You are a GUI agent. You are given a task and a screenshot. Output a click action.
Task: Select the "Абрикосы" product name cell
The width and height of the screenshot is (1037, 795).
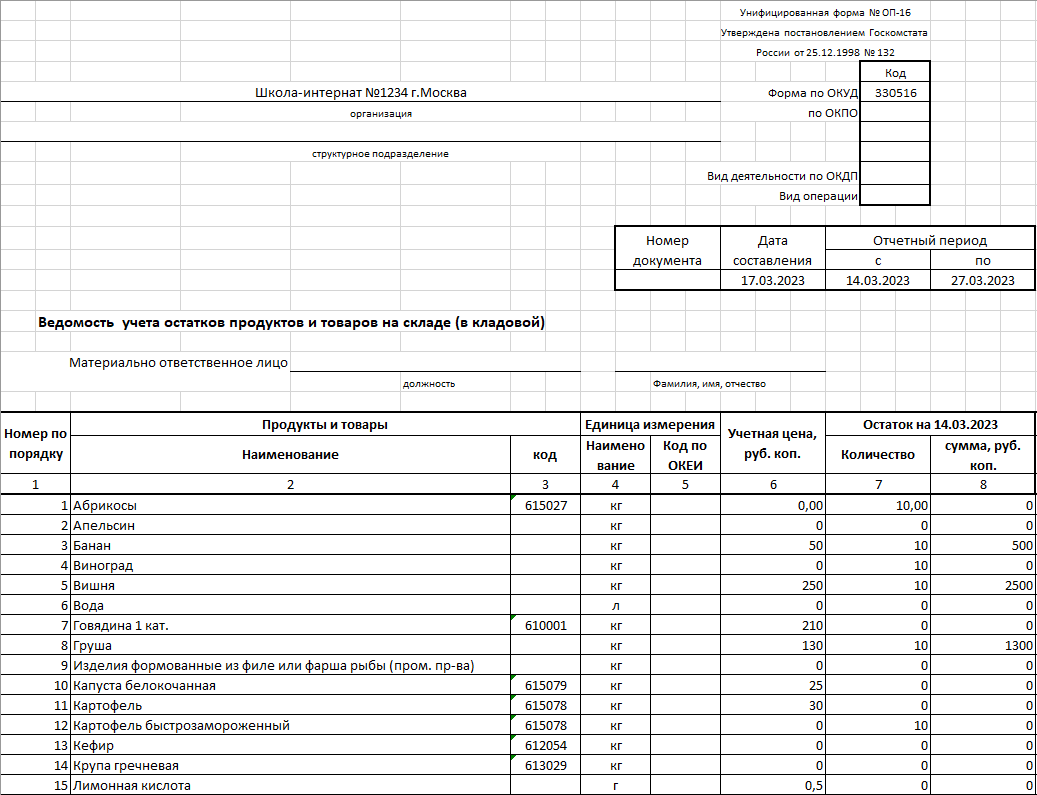291,505
